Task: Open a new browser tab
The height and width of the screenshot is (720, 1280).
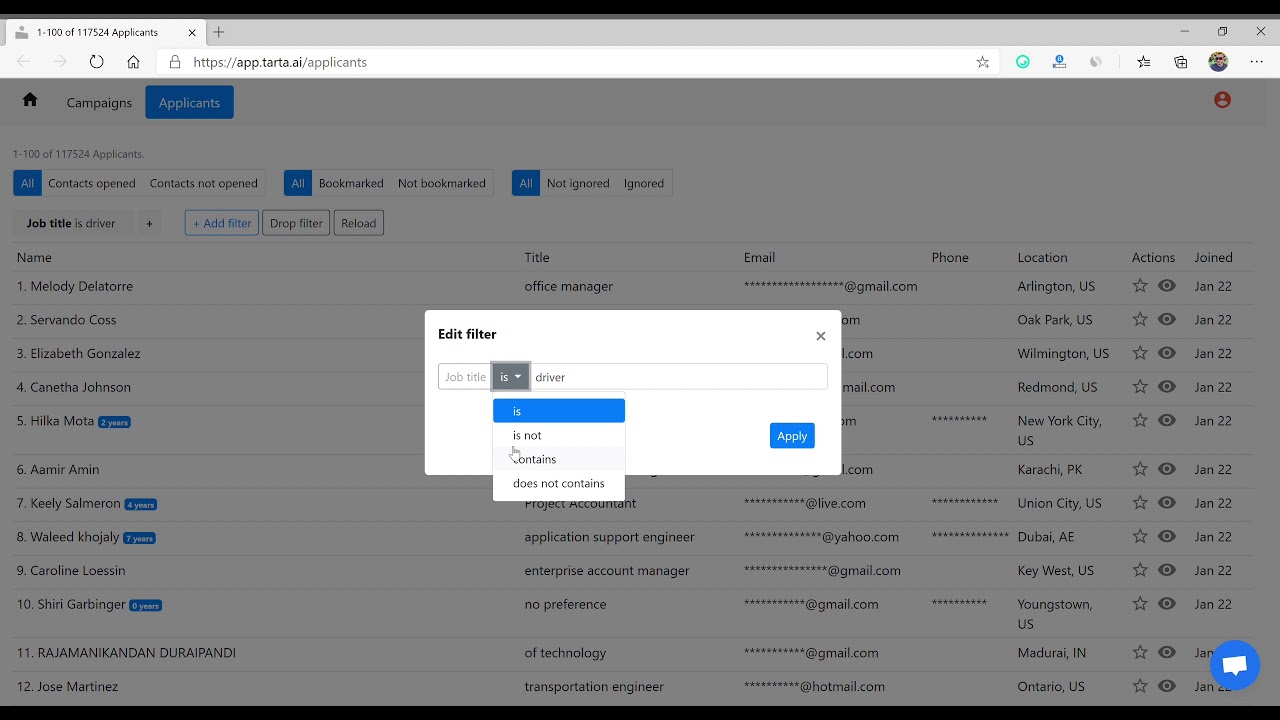Action: coord(218,32)
